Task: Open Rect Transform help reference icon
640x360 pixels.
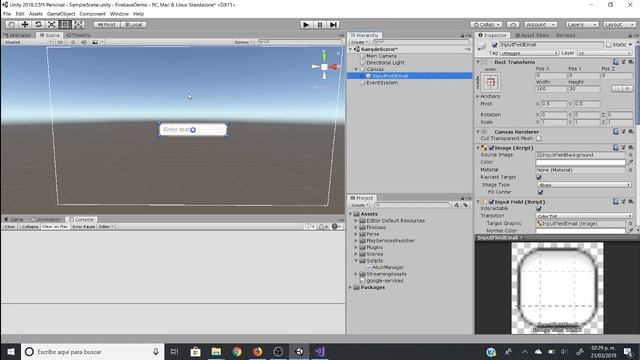Action: pyautogui.click(x=616, y=62)
